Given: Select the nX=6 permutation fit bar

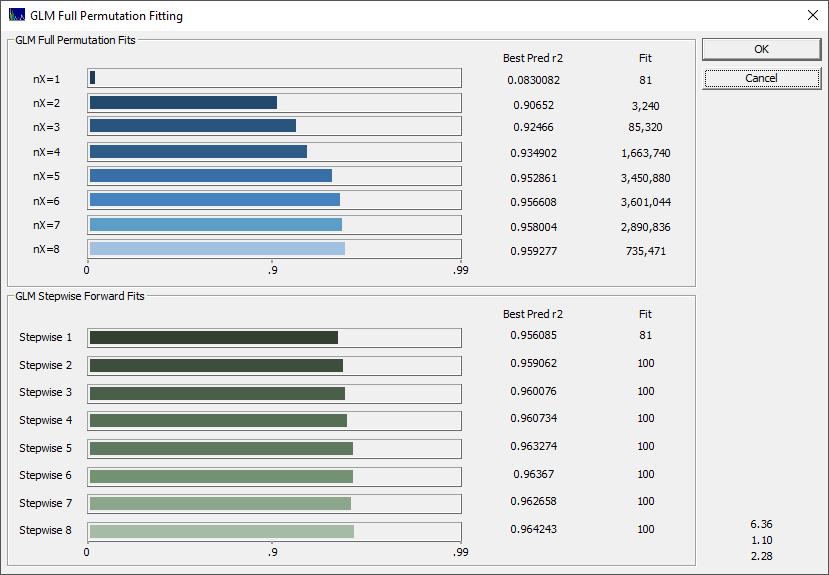Looking at the screenshot, I should click(x=274, y=200).
